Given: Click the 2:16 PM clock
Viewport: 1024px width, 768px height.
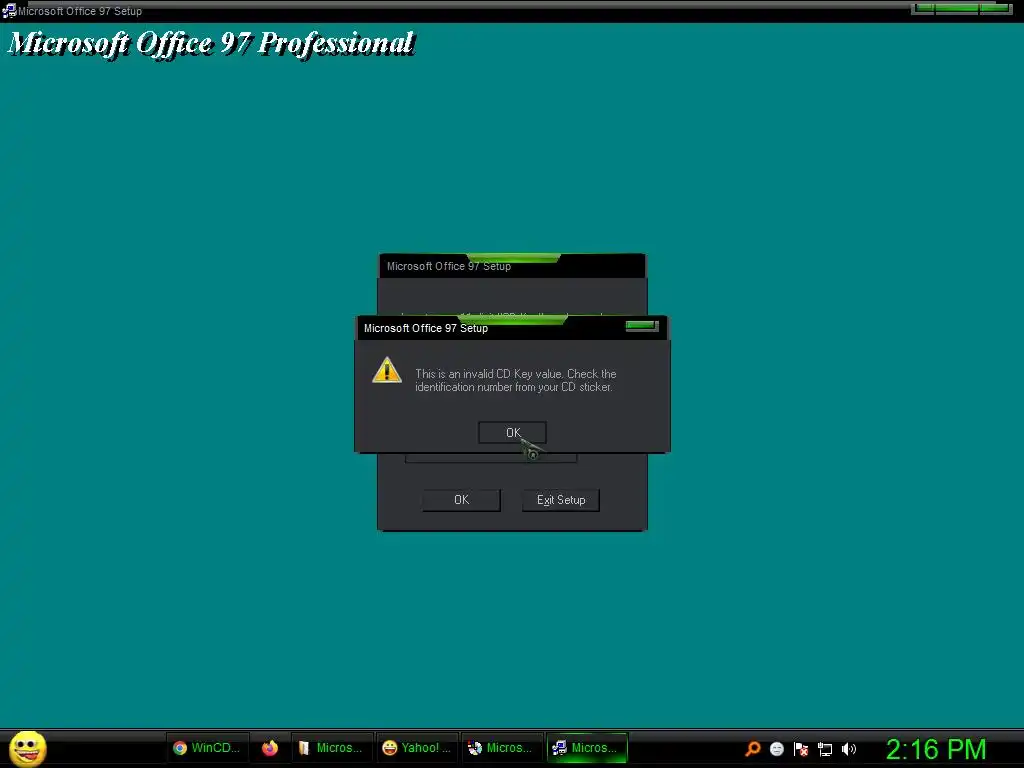Looking at the screenshot, I should click(936, 748).
